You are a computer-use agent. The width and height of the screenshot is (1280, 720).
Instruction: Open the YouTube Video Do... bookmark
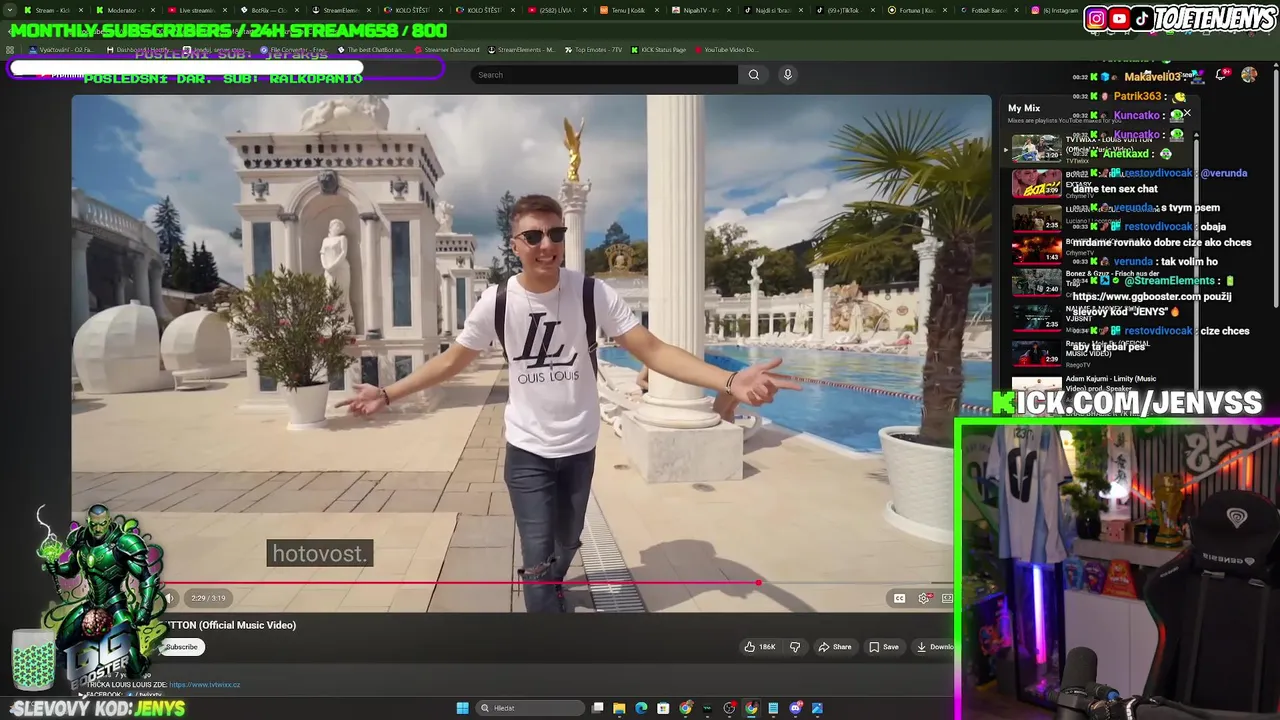pyautogui.click(x=726, y=50)
